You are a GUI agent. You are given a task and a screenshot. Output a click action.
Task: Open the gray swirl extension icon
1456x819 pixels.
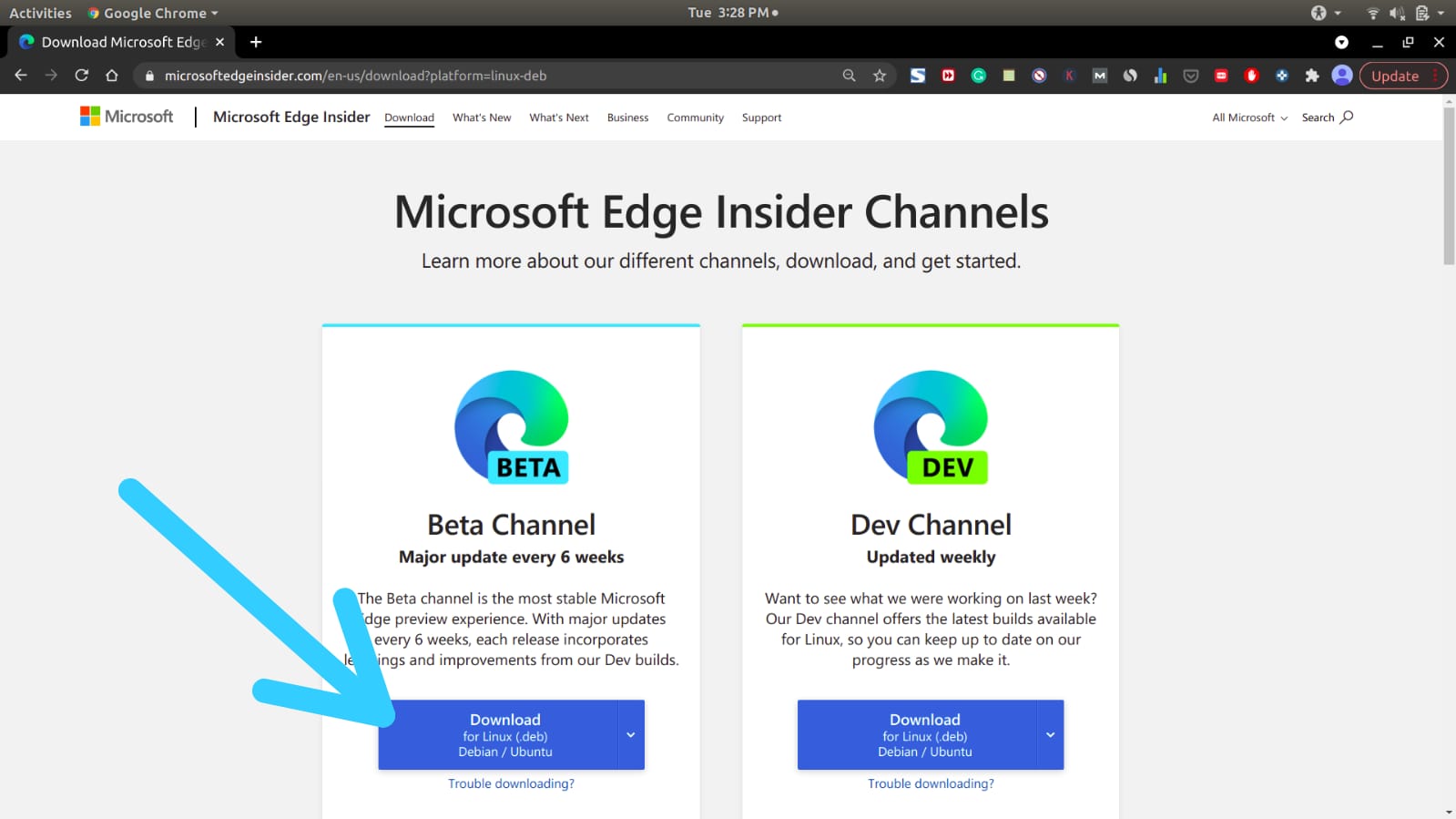1130,76
